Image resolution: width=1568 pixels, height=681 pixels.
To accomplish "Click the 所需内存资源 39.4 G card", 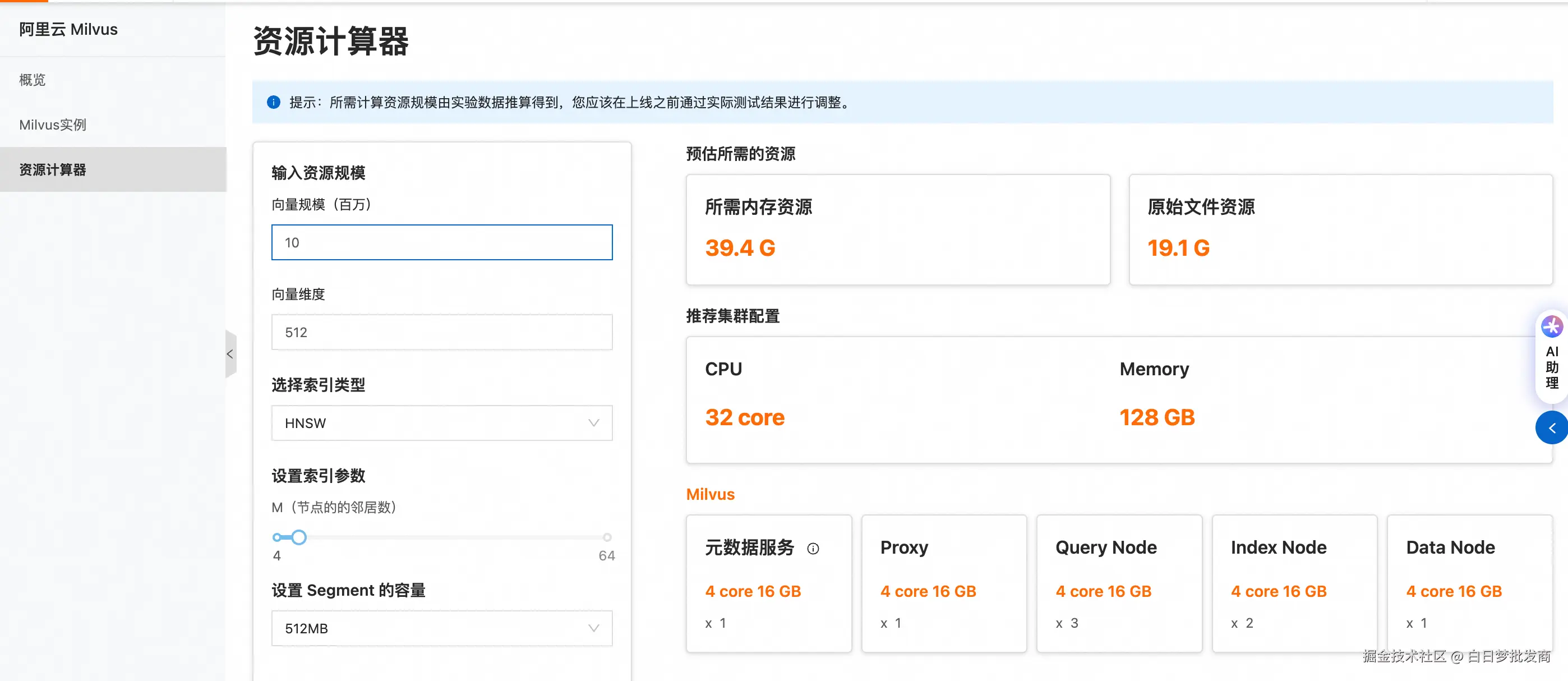I will pos(898,229).
